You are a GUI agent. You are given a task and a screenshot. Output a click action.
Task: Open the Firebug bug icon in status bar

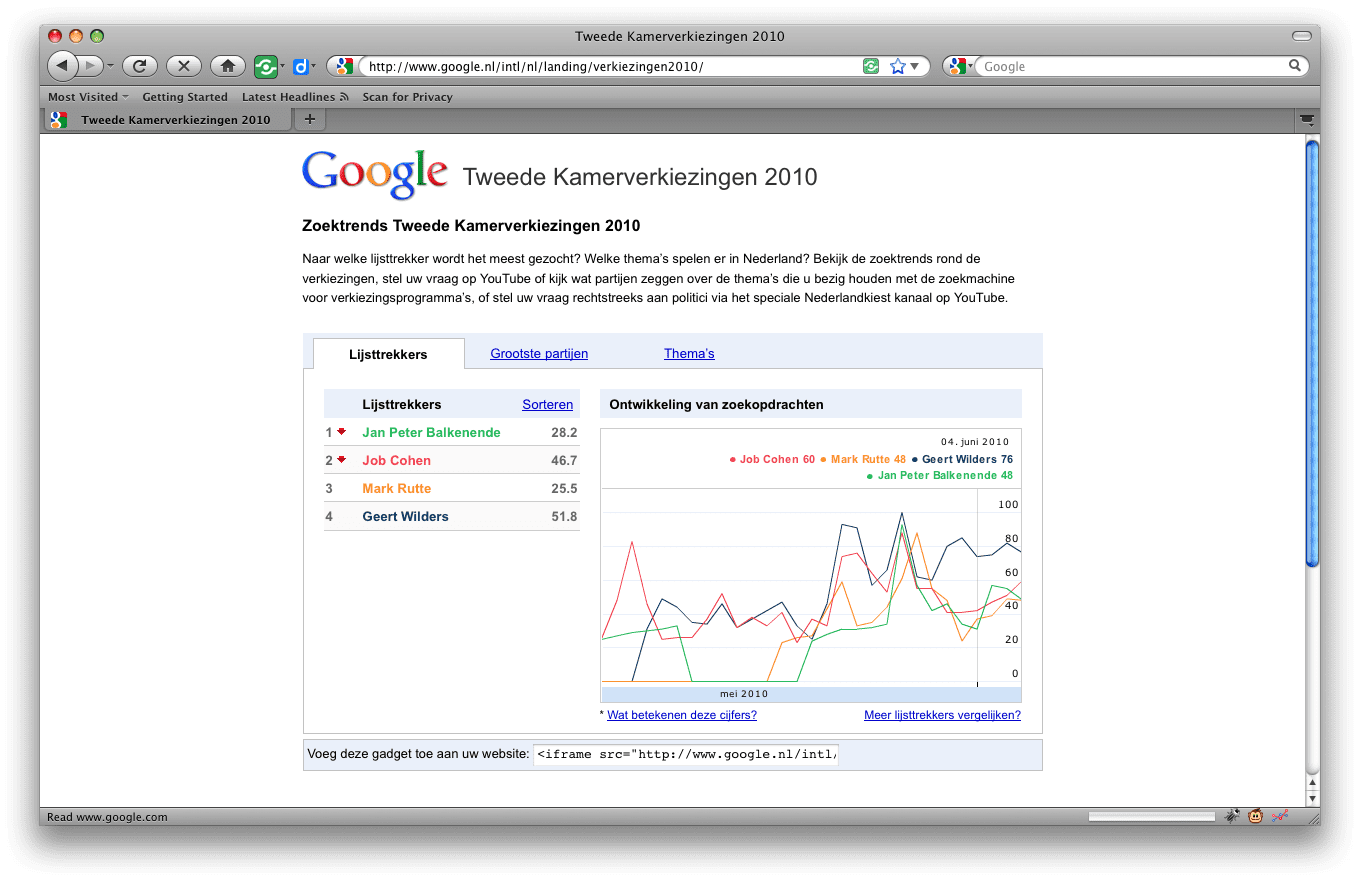pyautogui.click(x=1232, y=816)
